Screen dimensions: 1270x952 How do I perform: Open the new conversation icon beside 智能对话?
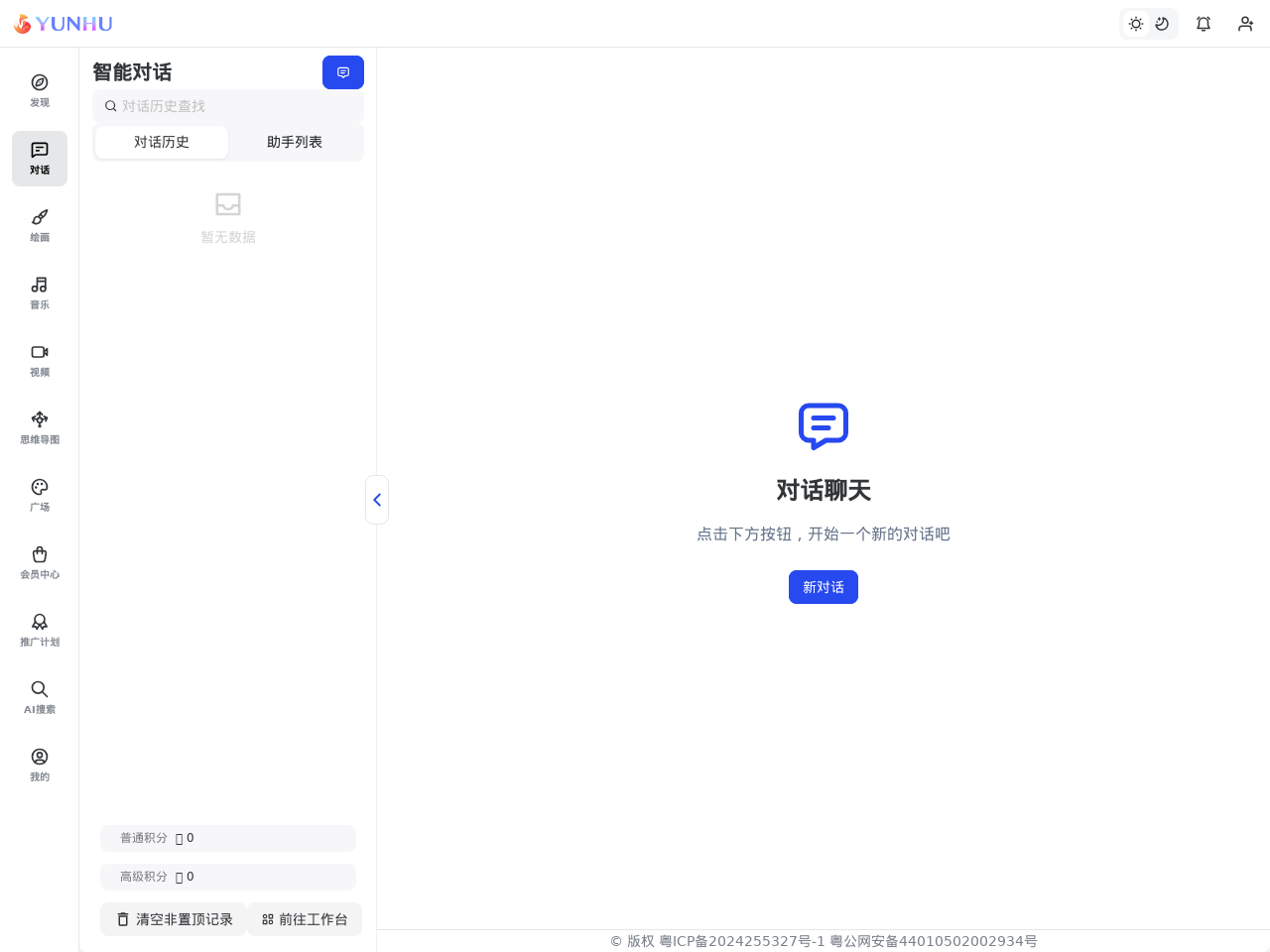342,71
